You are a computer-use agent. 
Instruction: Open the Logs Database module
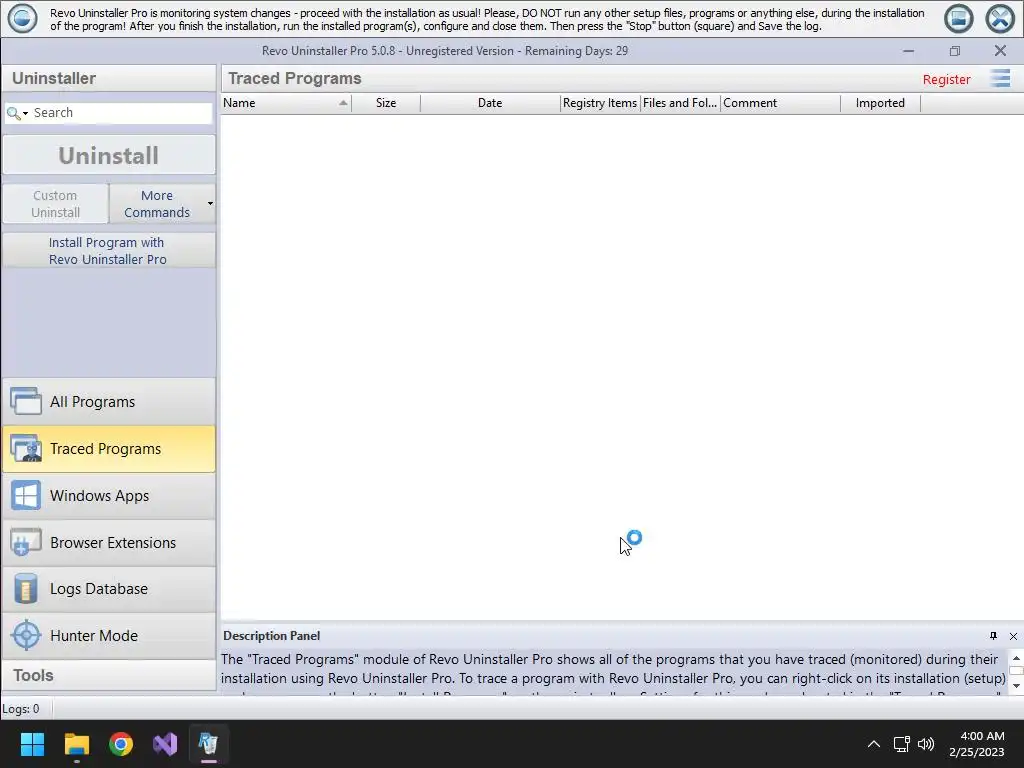click(108, 589)
